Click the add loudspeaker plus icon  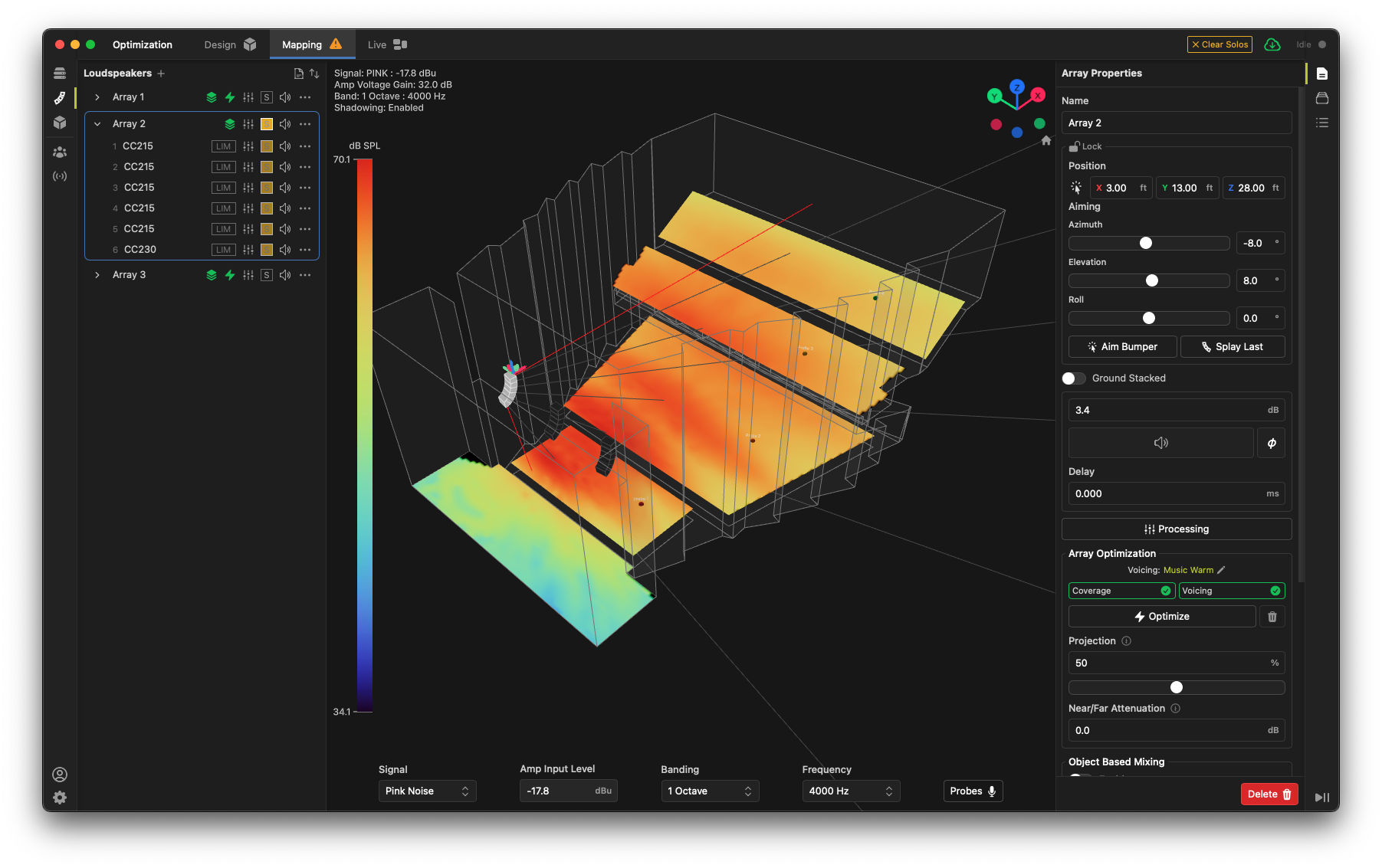pyautogui.click(x=161, y=74)
